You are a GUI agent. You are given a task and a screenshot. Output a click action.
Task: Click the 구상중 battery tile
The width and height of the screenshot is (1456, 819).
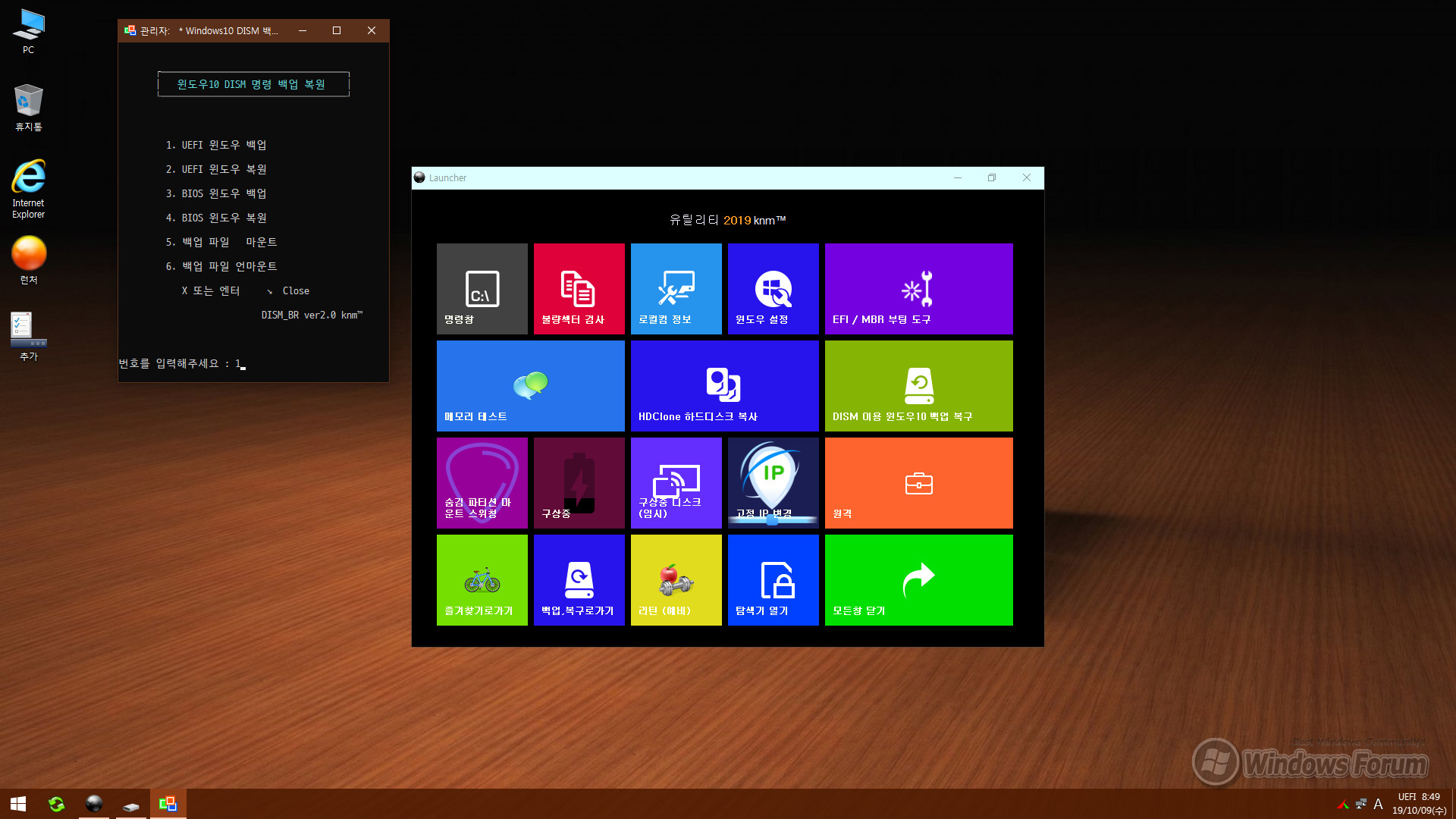[579, 482]
